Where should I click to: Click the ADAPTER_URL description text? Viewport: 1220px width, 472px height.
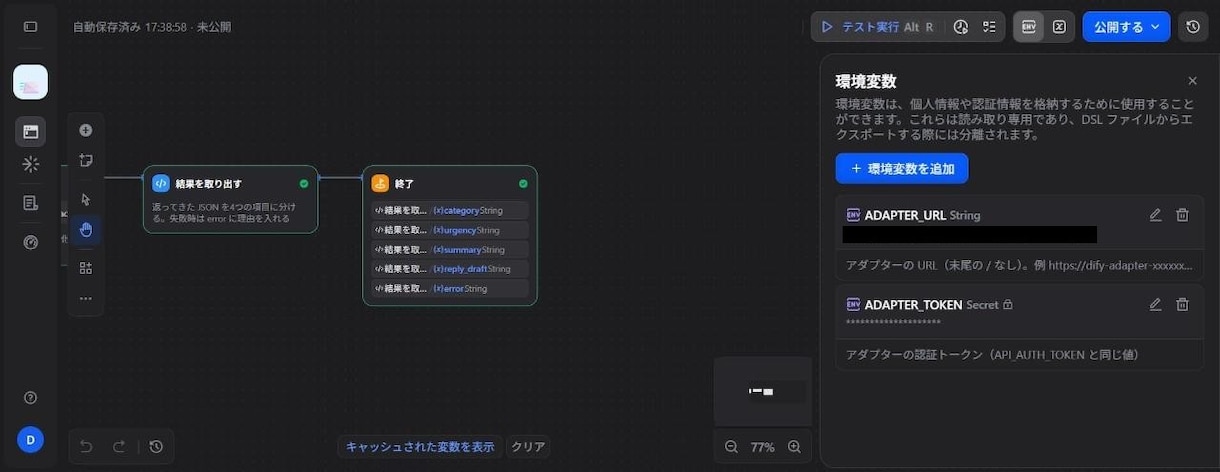click(x=1019, y=266)
